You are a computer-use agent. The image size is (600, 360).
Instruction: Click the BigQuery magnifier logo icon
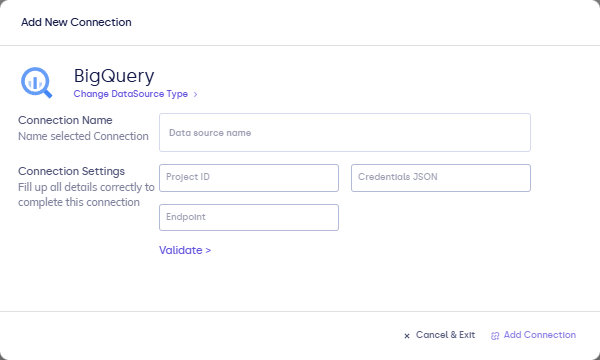click(36, 83)
